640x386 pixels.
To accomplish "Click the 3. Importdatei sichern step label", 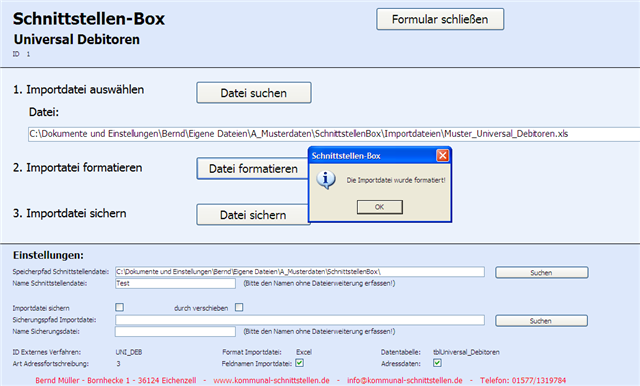I will tap(69, 213).
